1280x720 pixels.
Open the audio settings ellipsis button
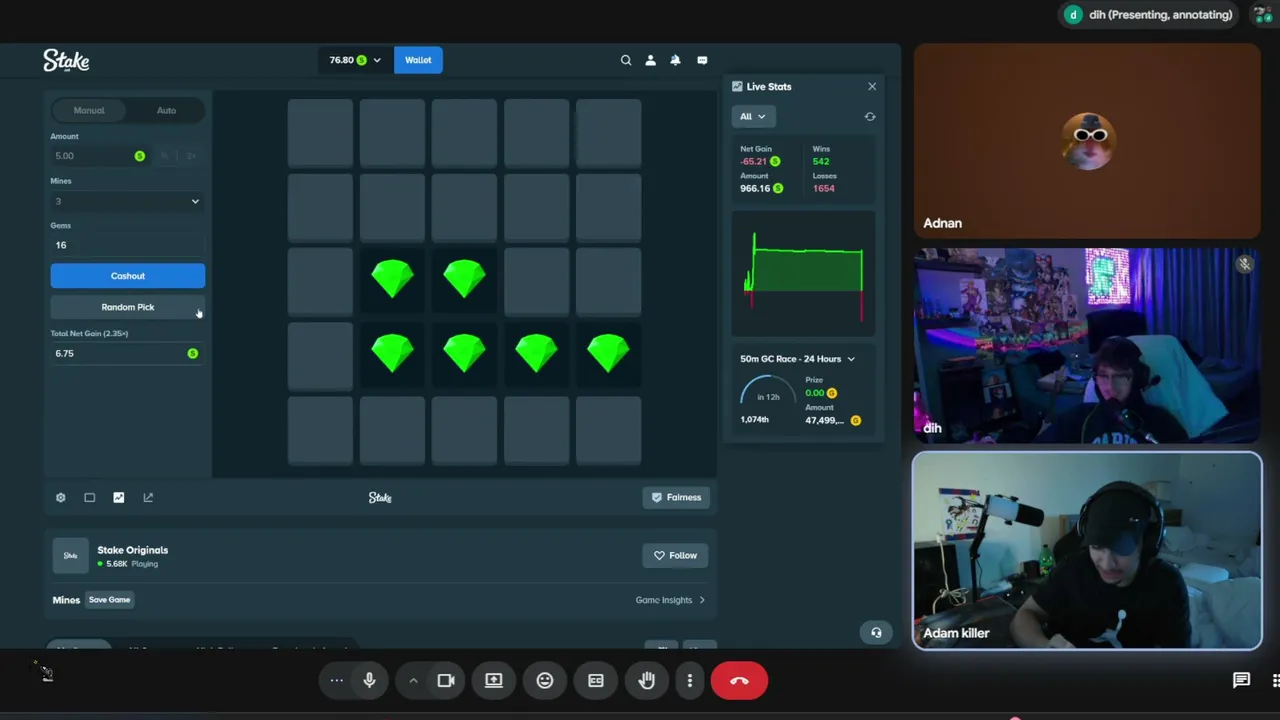[x=337, y=681]
